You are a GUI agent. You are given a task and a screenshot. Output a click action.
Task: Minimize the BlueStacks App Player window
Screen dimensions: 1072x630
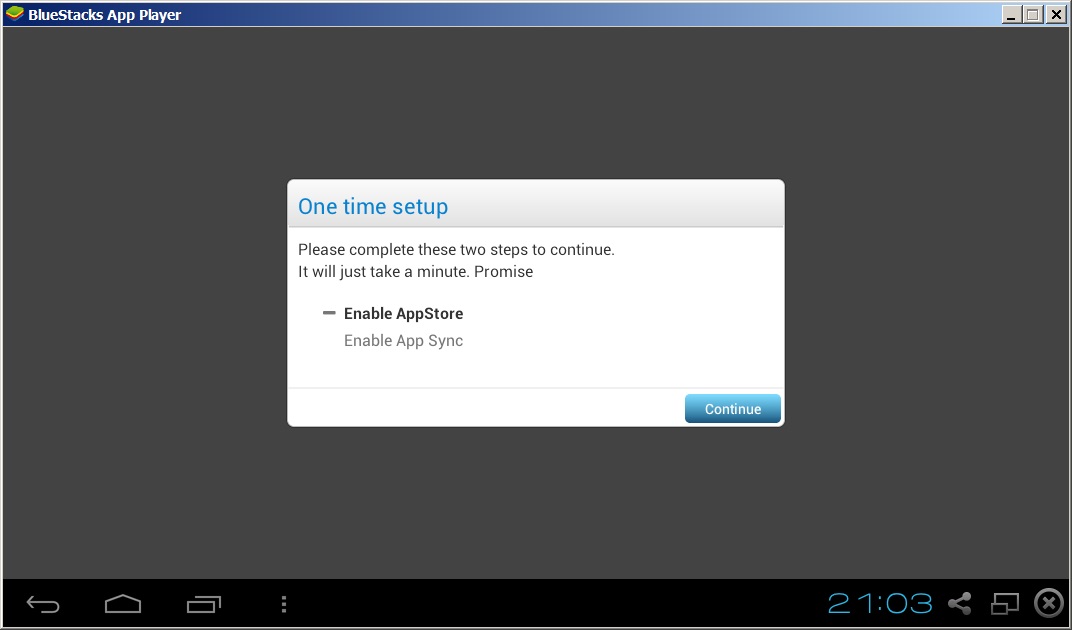[x=1012, y=14]
